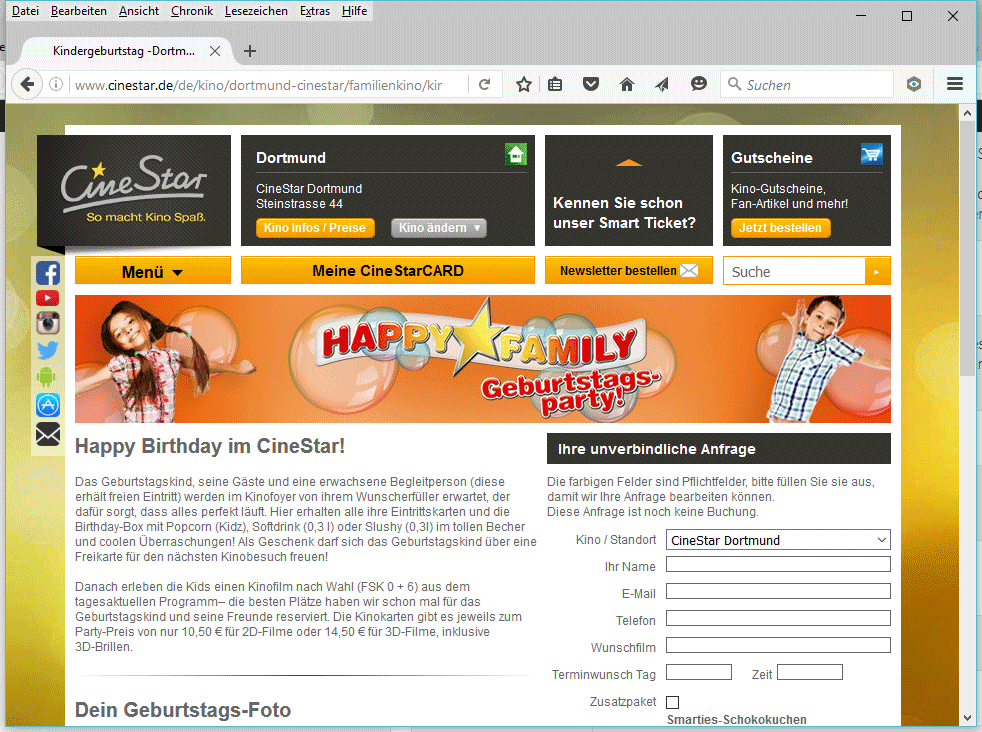Open Android app icon in sidebar
Viewport: 982px width, 732px height.
[46, 377]
